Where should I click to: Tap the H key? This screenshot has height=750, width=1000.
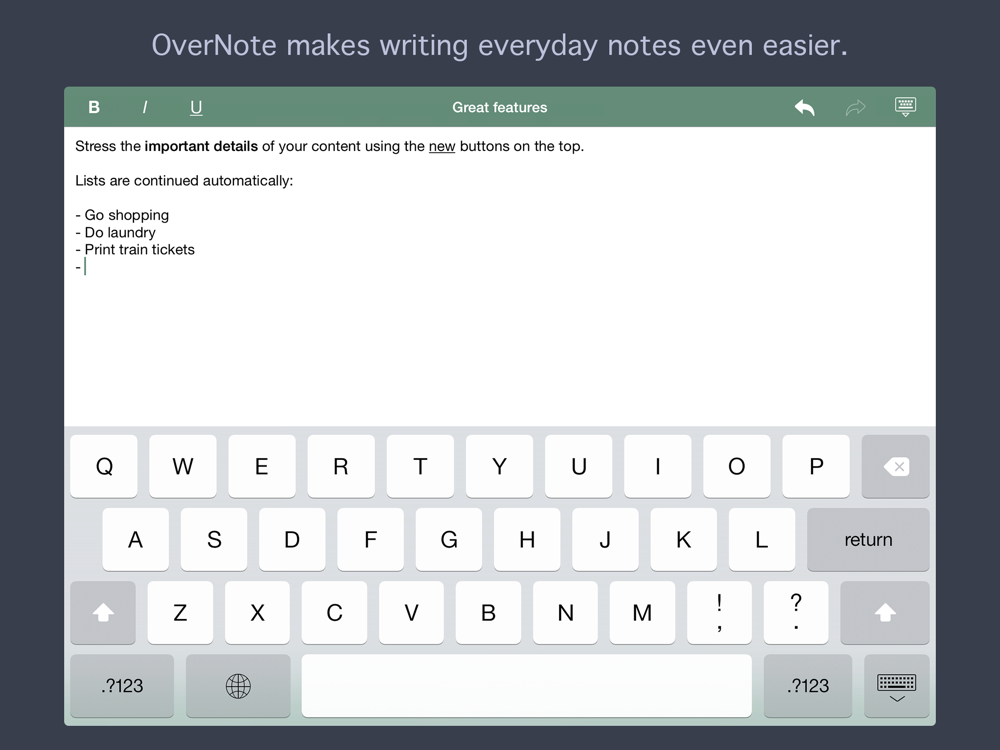(x=527, y=540)
